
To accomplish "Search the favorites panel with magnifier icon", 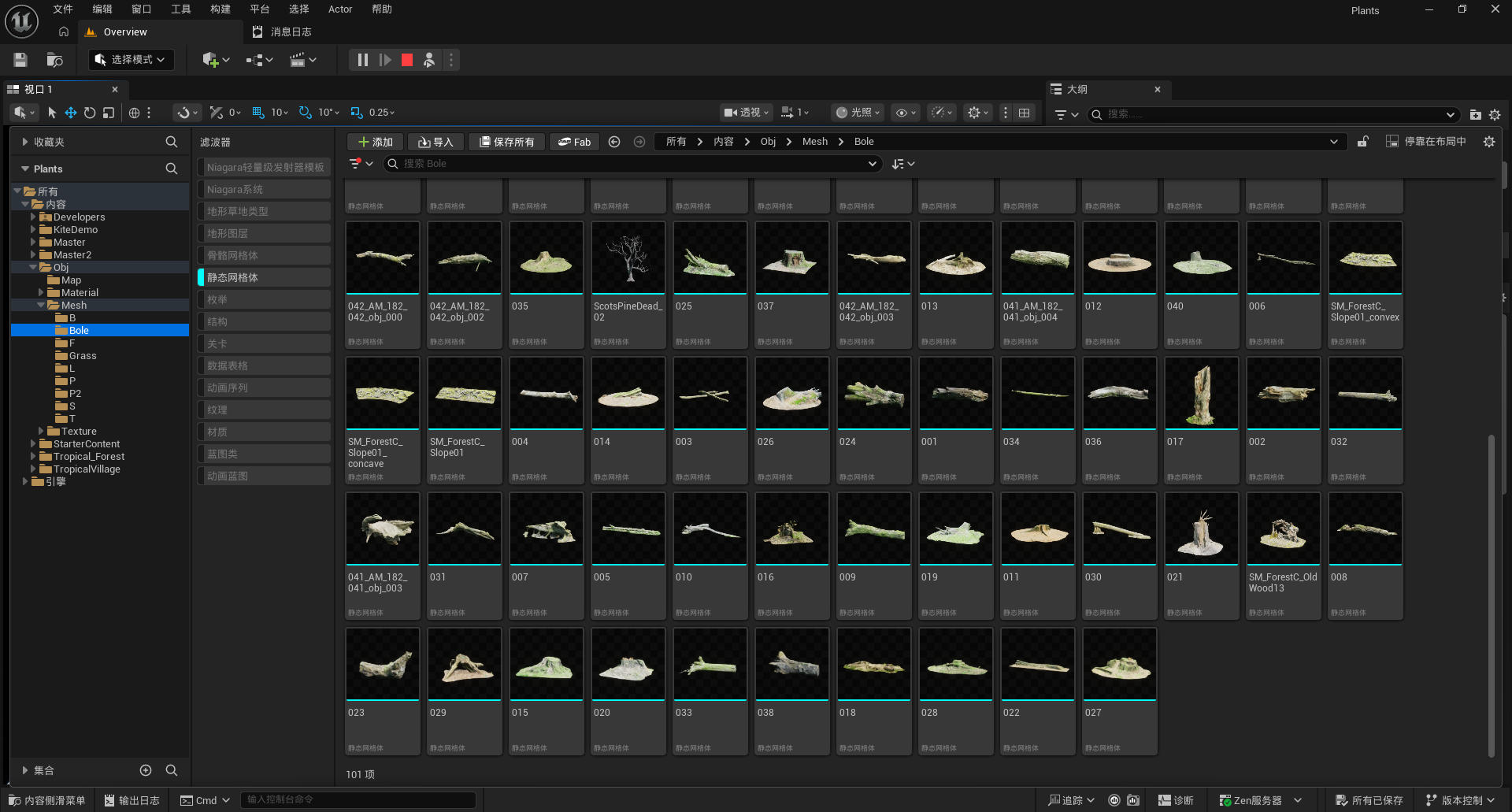I will (x=171, y=142).
